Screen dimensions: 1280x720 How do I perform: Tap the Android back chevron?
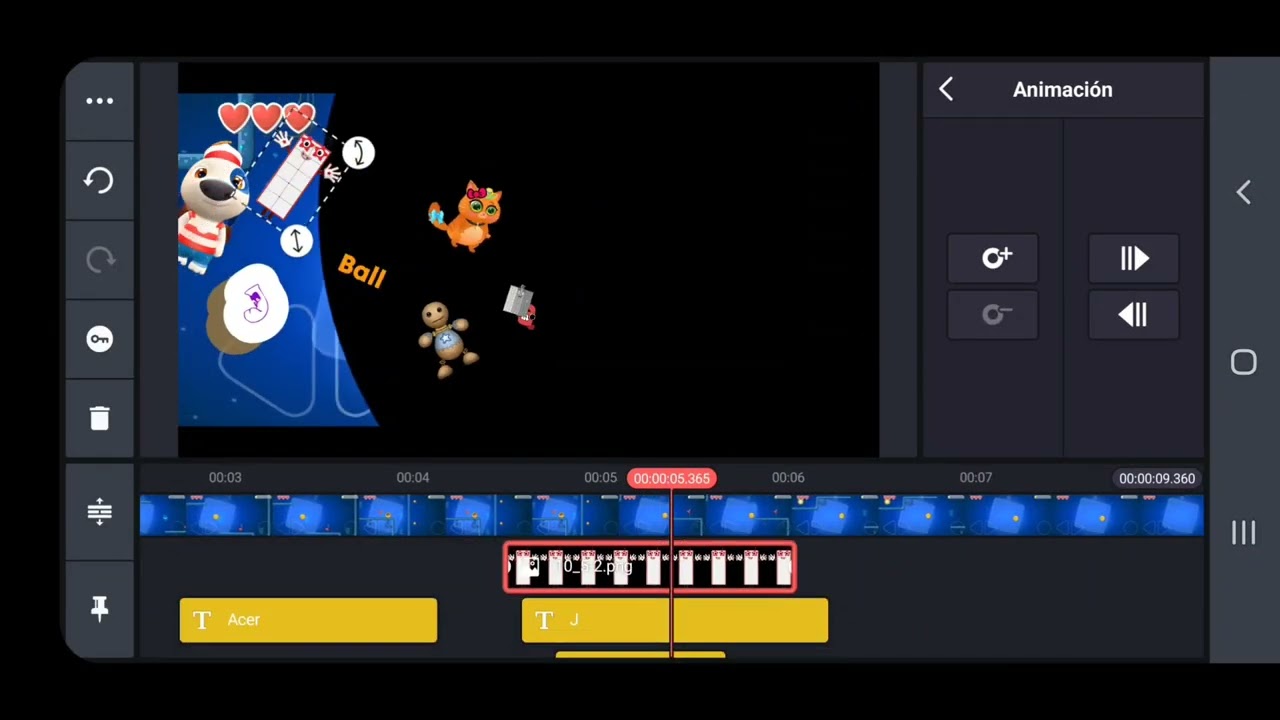coord(1244,192)
